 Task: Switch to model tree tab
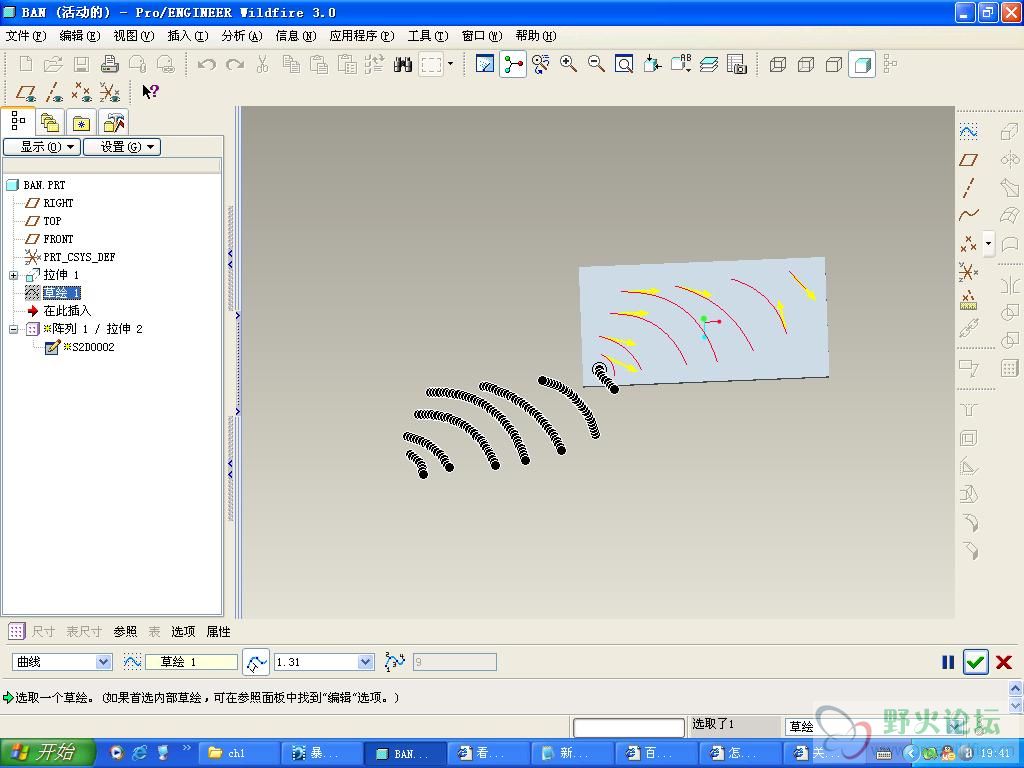click(18, 121)
